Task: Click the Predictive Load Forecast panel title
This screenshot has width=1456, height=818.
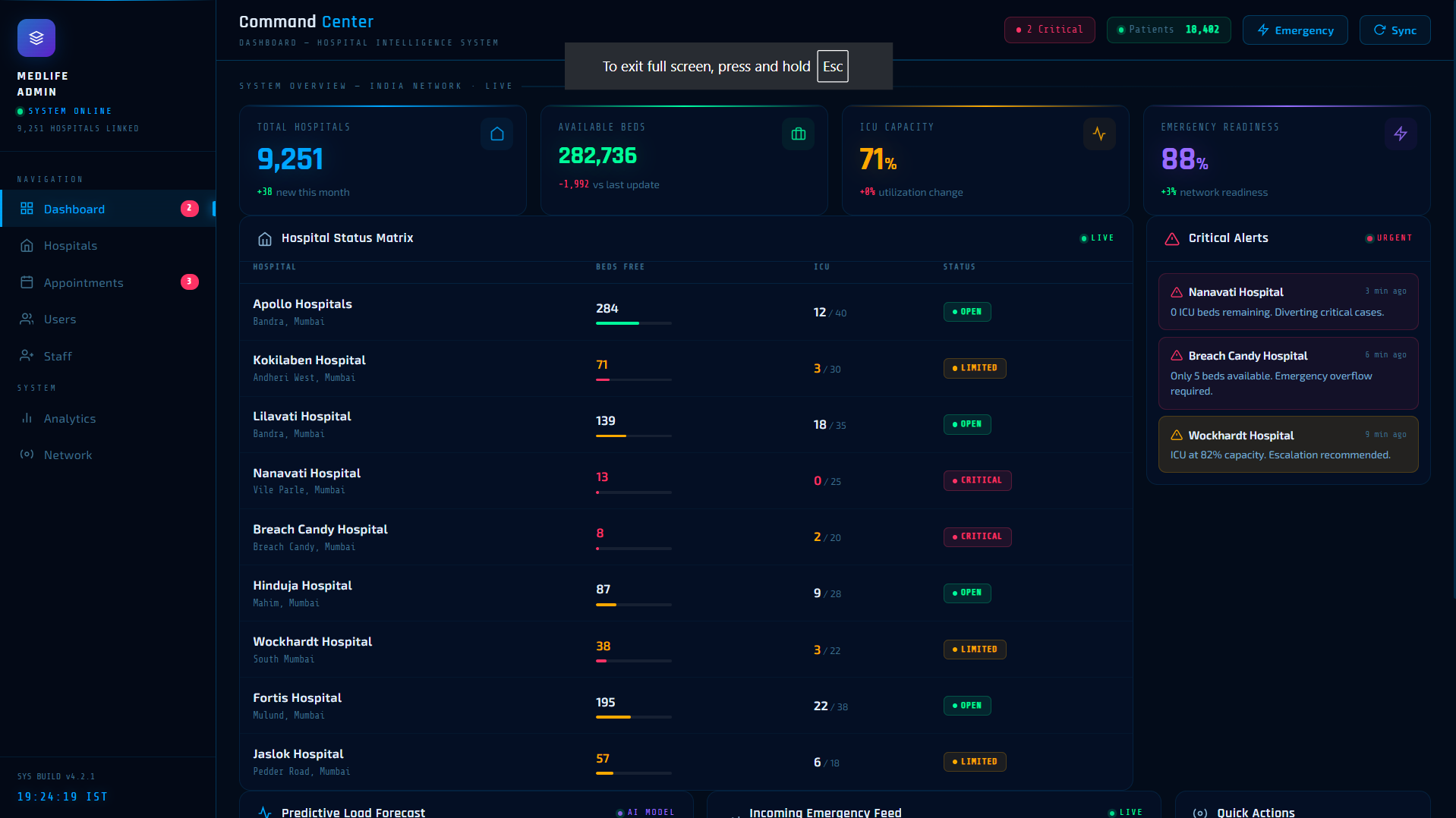Action: click(353, 812)
